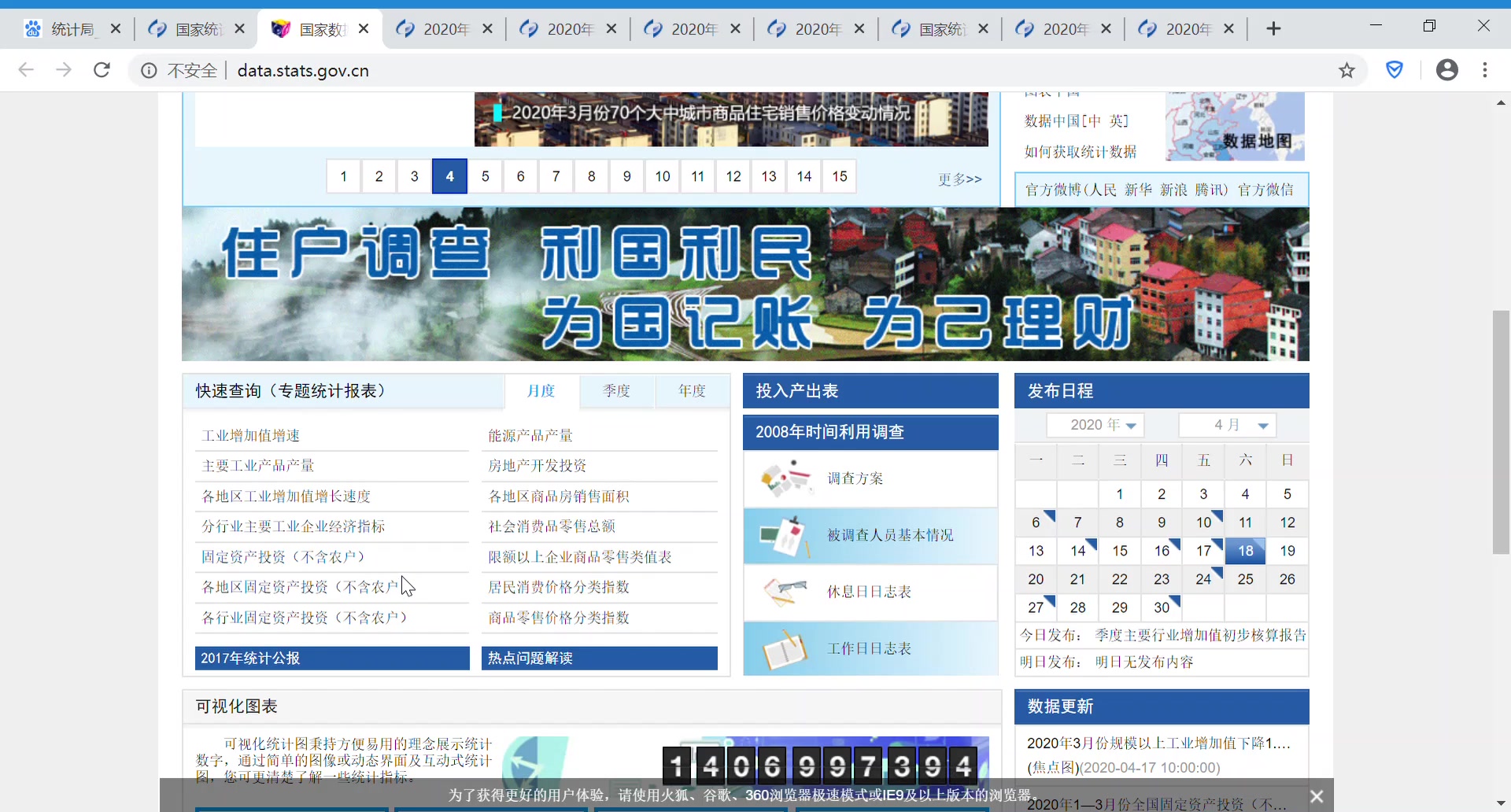Close the active 国家数 tab

(x=364, y=29)
